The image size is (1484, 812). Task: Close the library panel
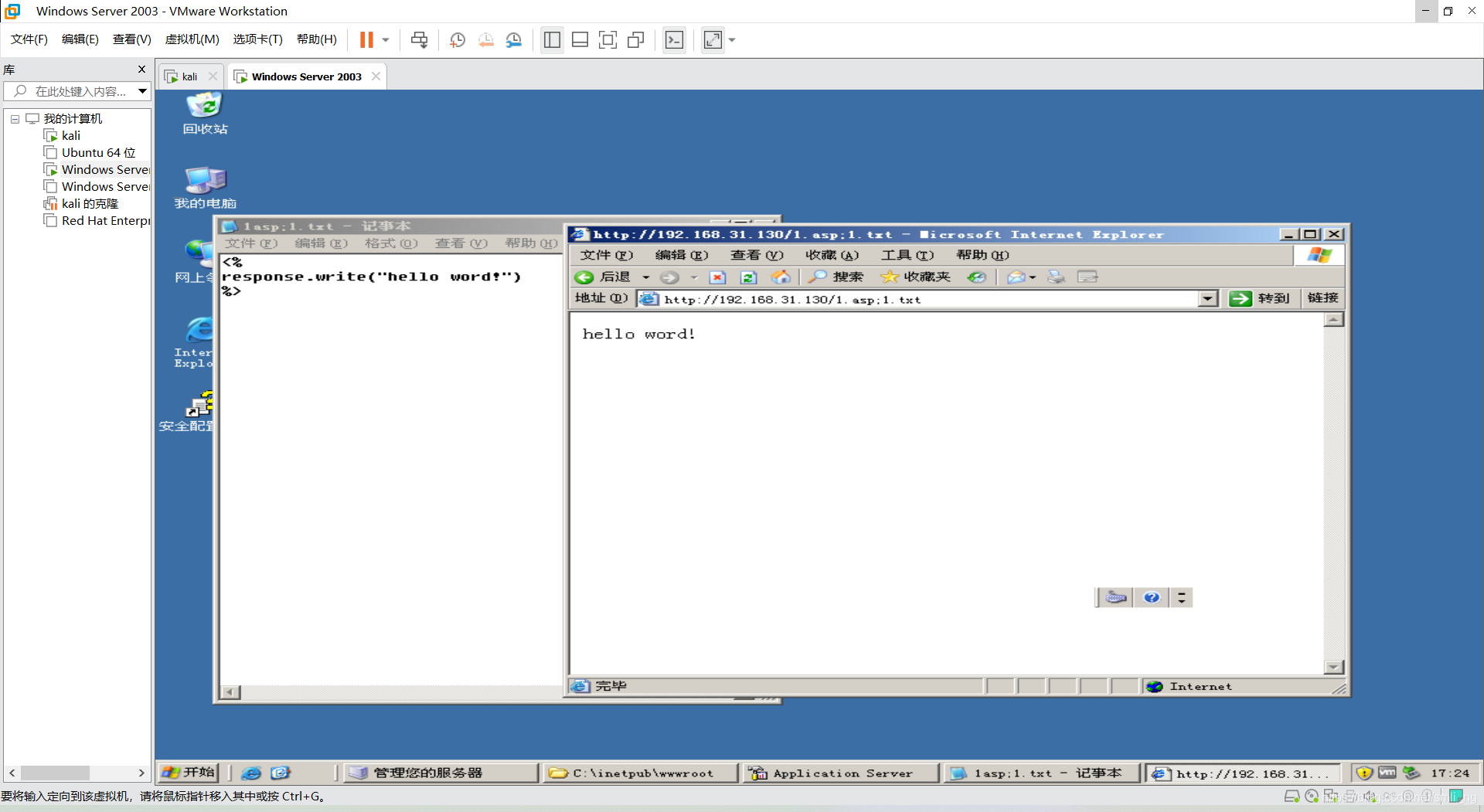(x=141, y=69)
